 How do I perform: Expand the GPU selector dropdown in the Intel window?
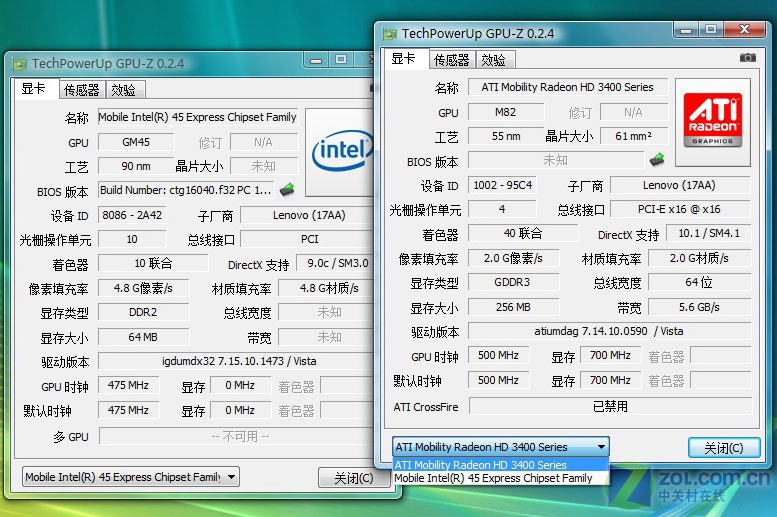point(231,477)
